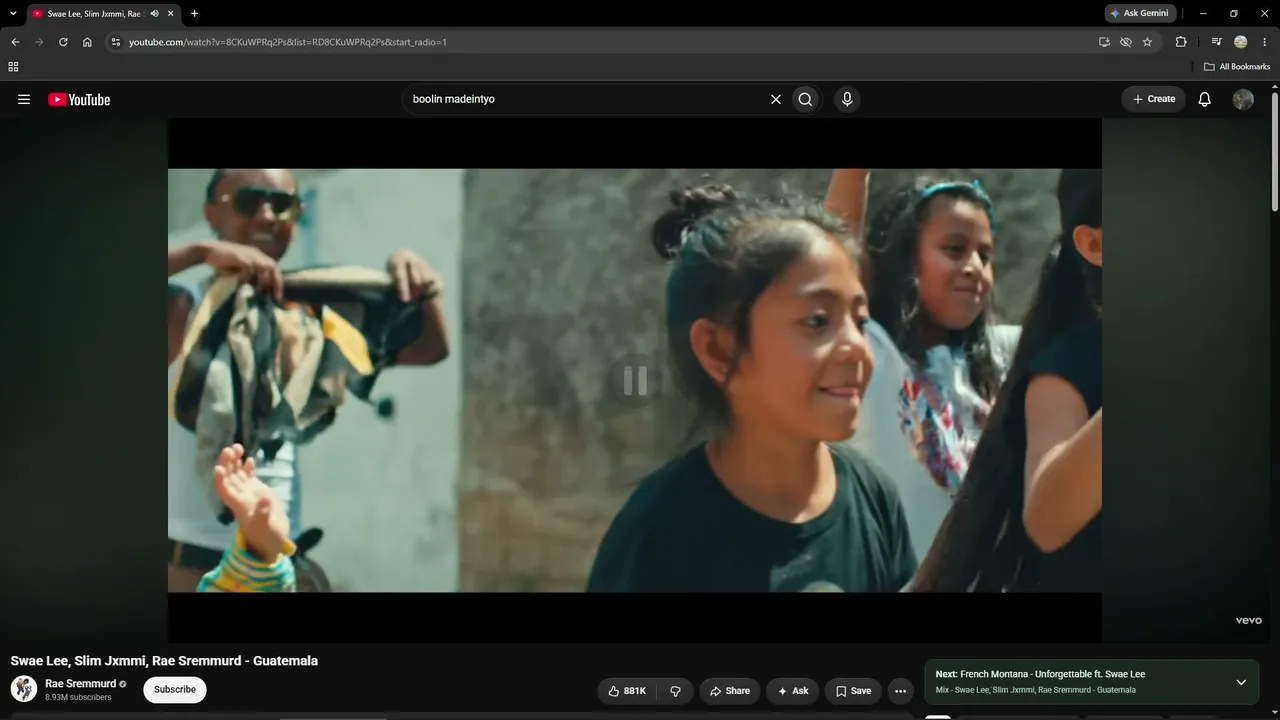This screenshot has height=720, width=1280.
Task: Open the Create menu
Action: pos(1153,99)
